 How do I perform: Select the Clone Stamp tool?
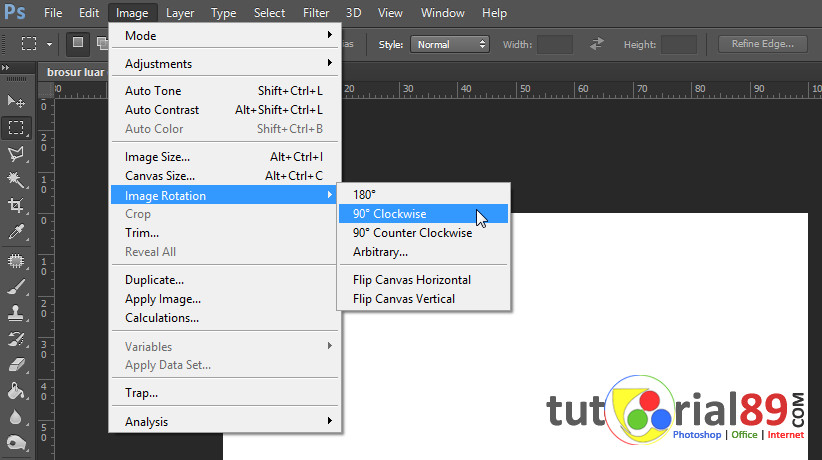point(16,313)
